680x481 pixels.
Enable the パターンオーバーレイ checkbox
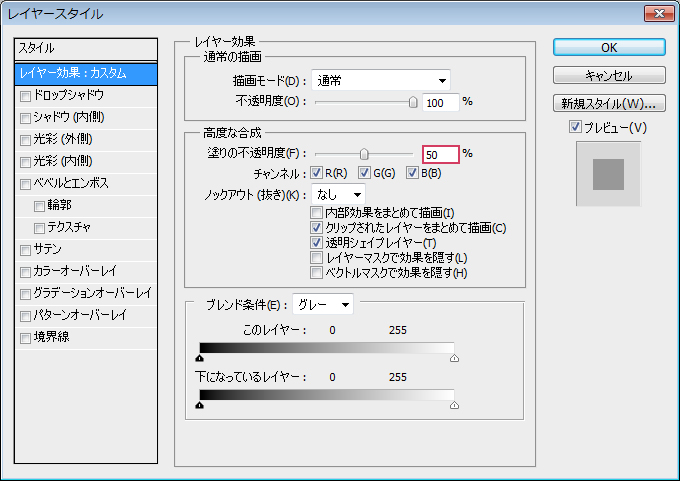pos(25,316)
